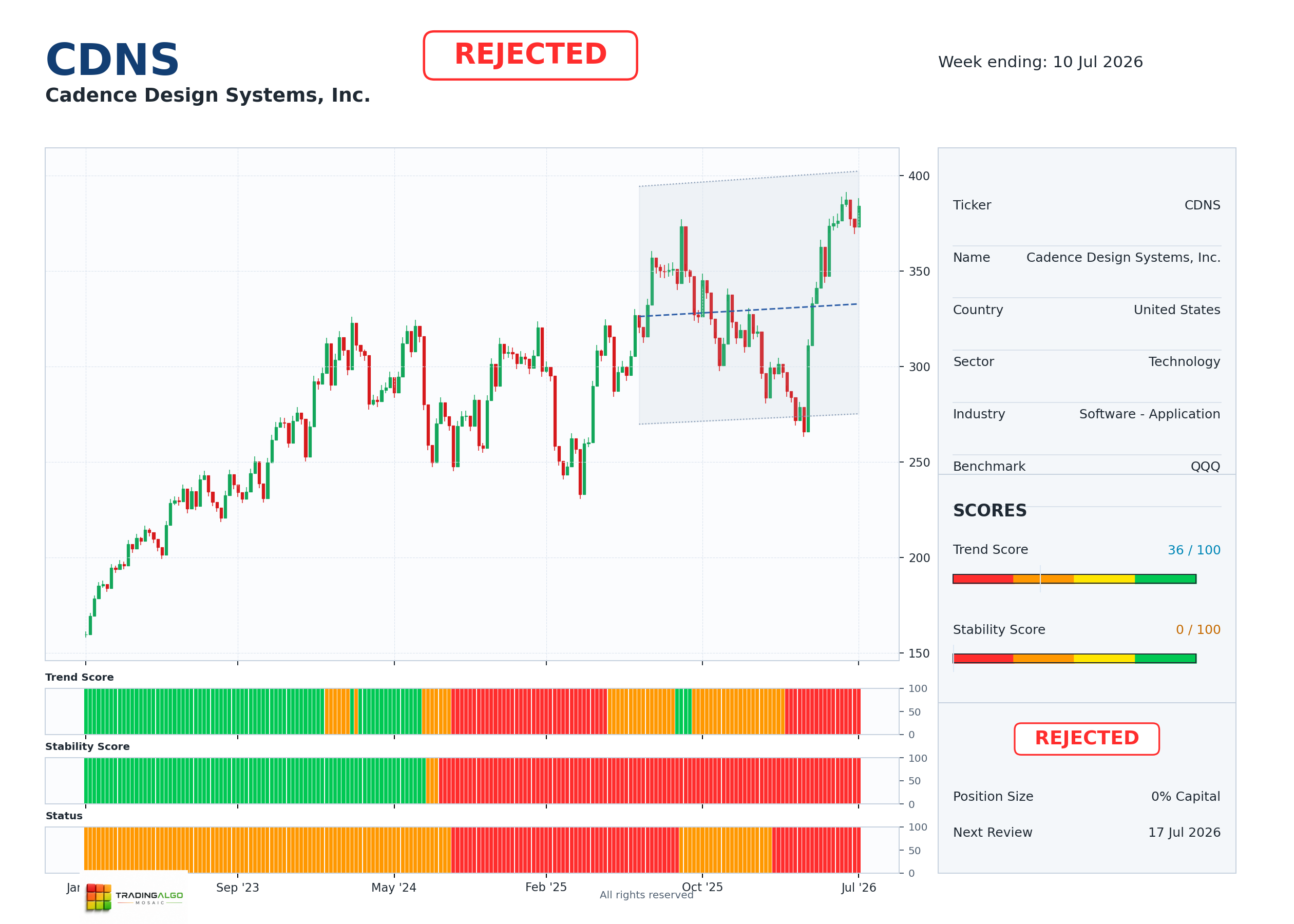Click the Sector value Technology
The height and width of the screenshot is (924, 1294).
(x=1184, y=362)
